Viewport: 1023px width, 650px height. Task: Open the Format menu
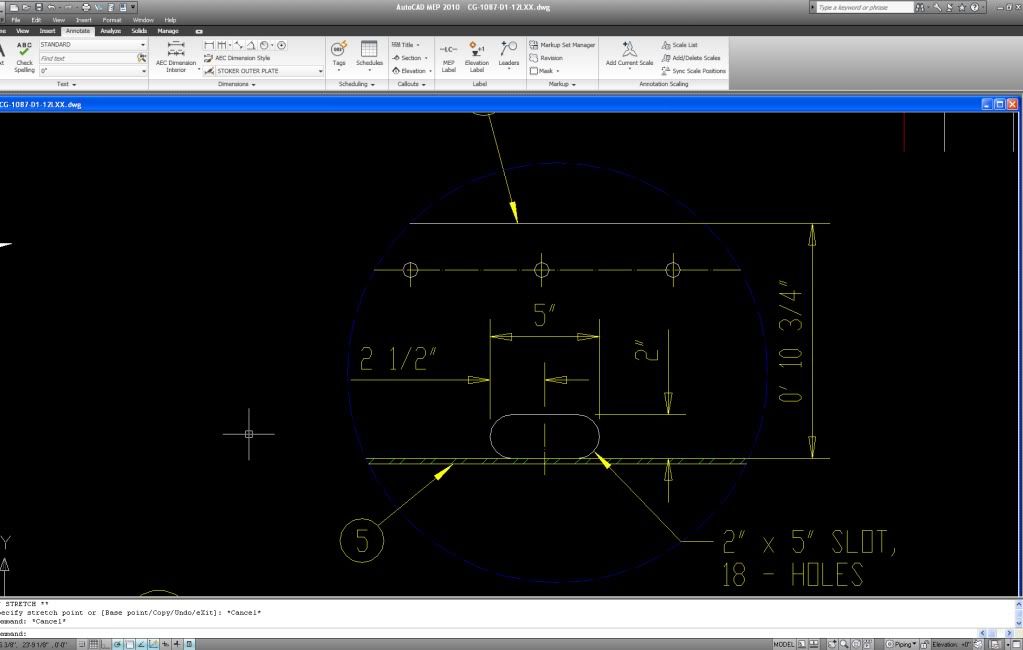click(112, 20)
